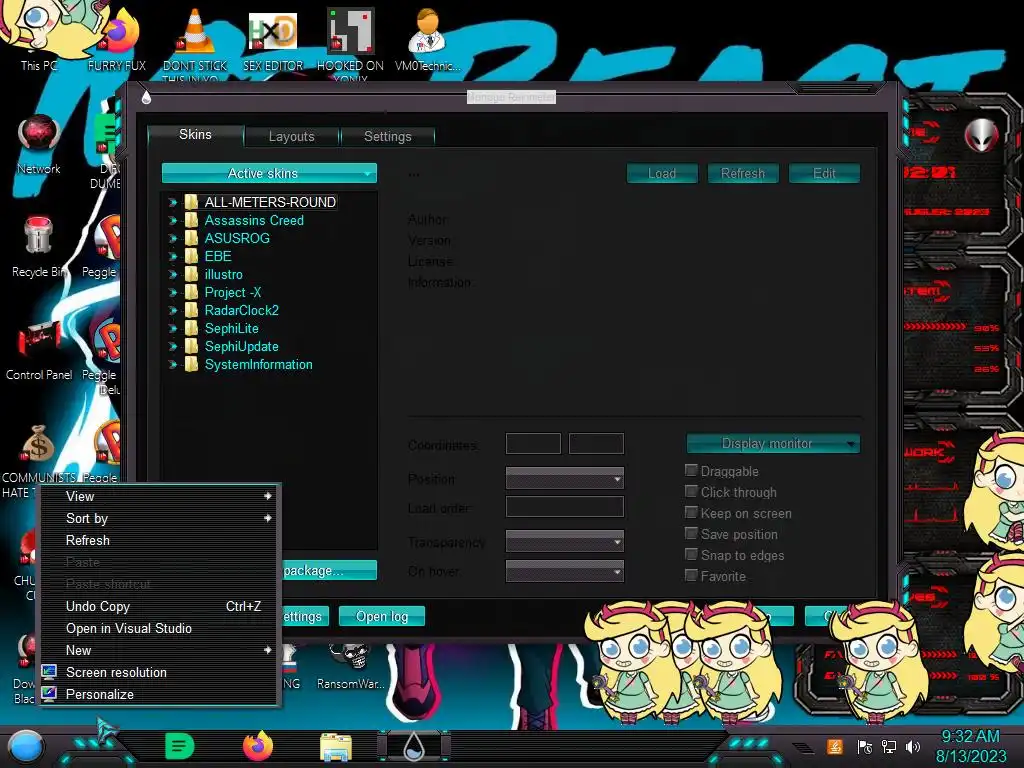Click the Refresh button in Rainmeter
1024x768 pixels.
(743, 173)
